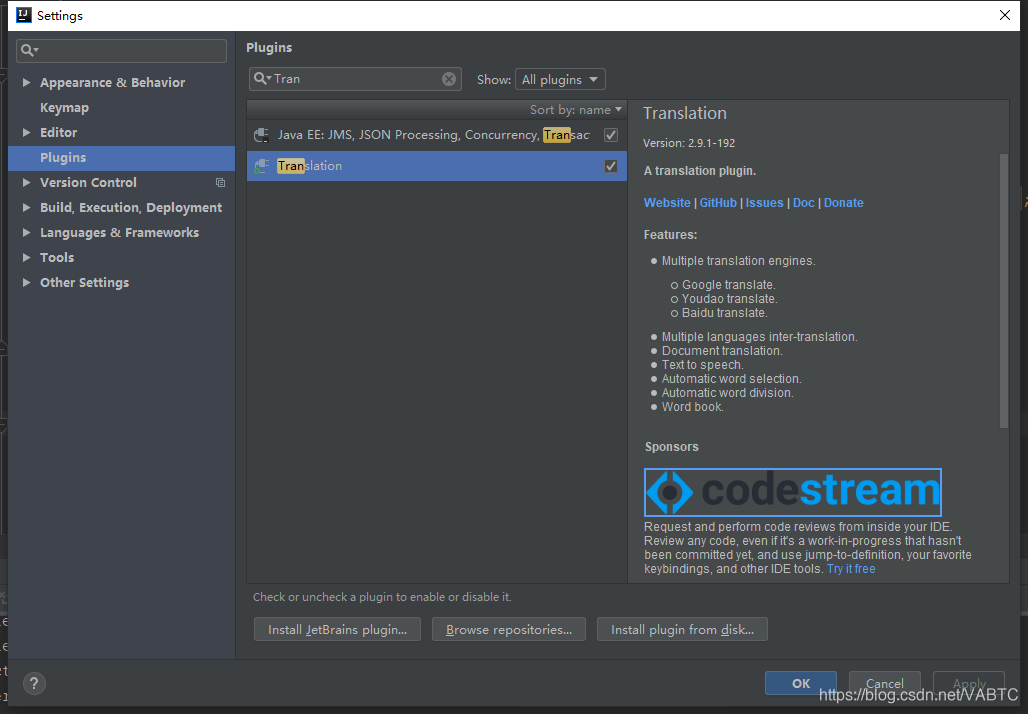Open Other Settings category
1028x714 pixels.
(85, 283)
